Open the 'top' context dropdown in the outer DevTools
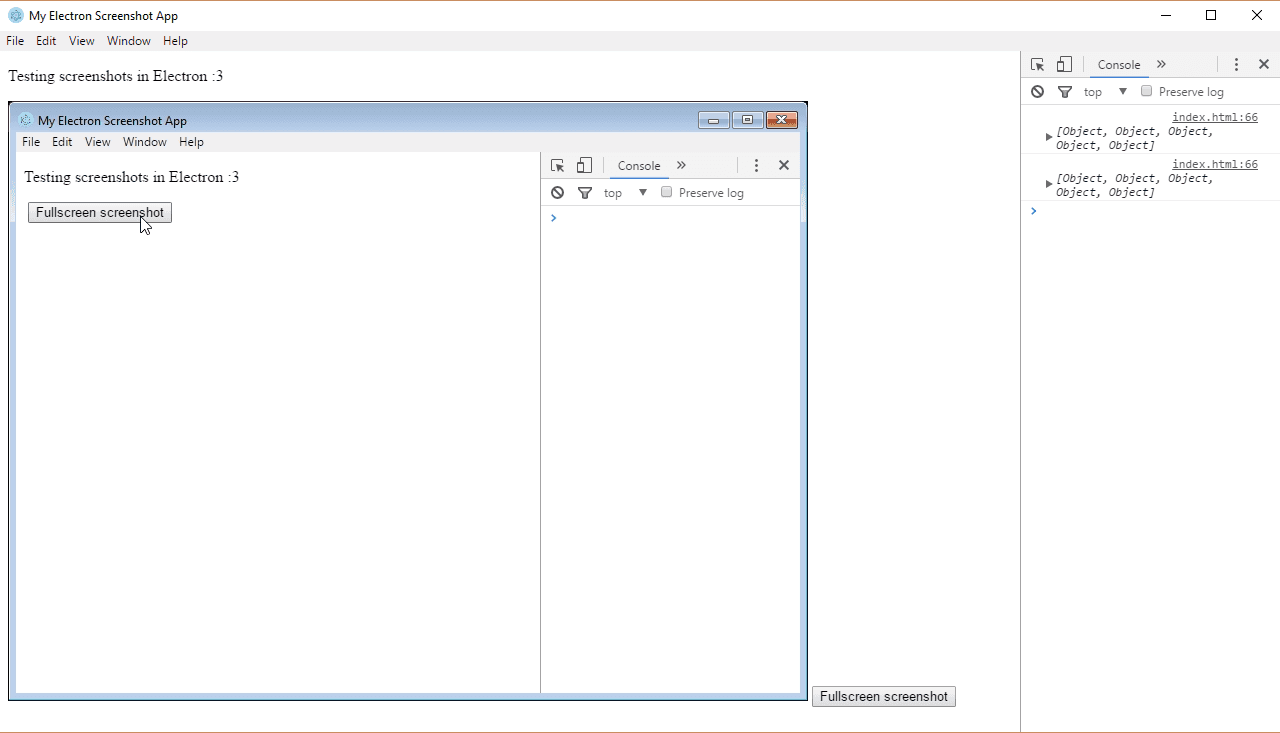 (1105, 92)
